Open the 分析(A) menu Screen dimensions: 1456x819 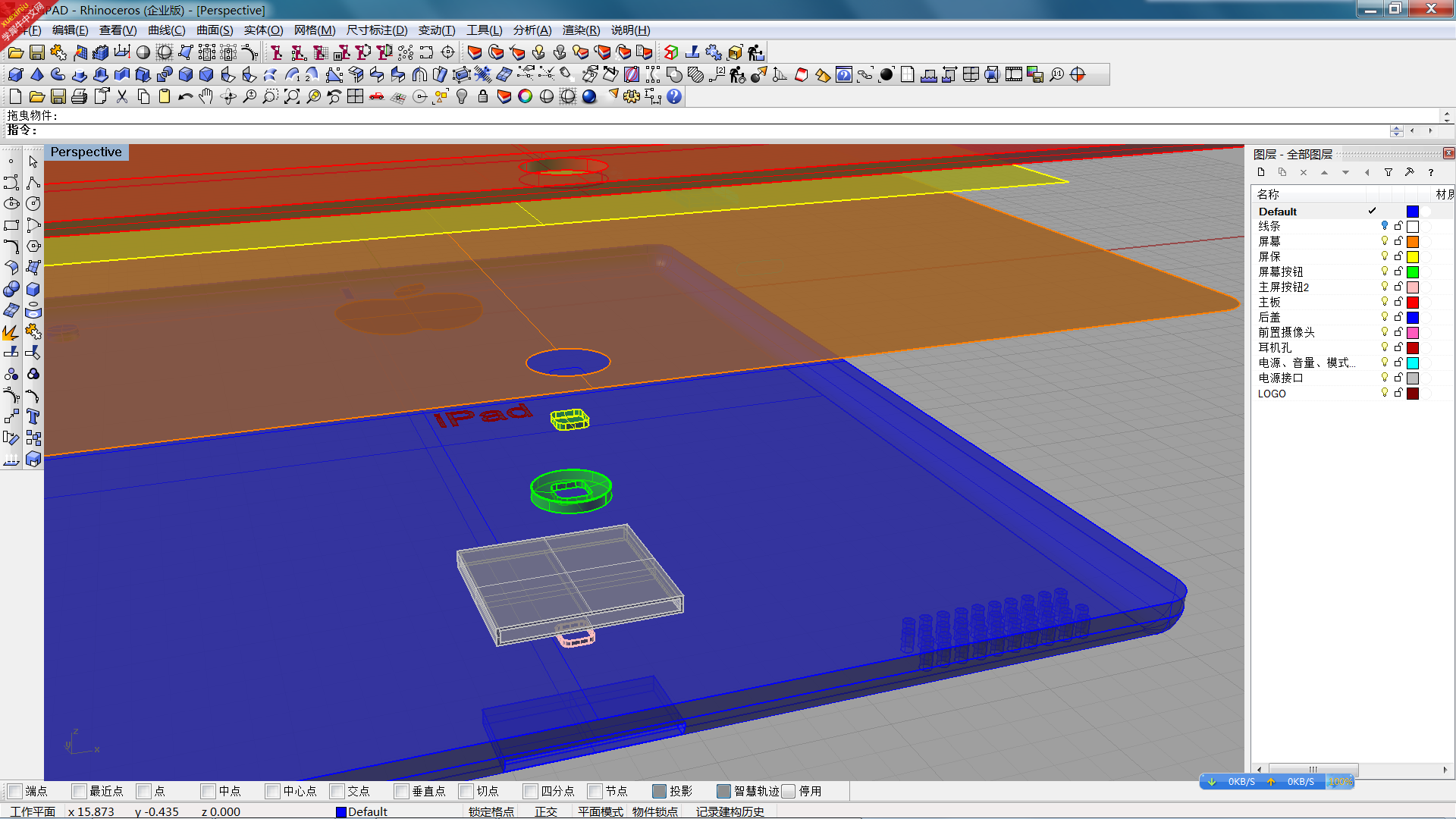pyautogui.click(x=532, y=30)
